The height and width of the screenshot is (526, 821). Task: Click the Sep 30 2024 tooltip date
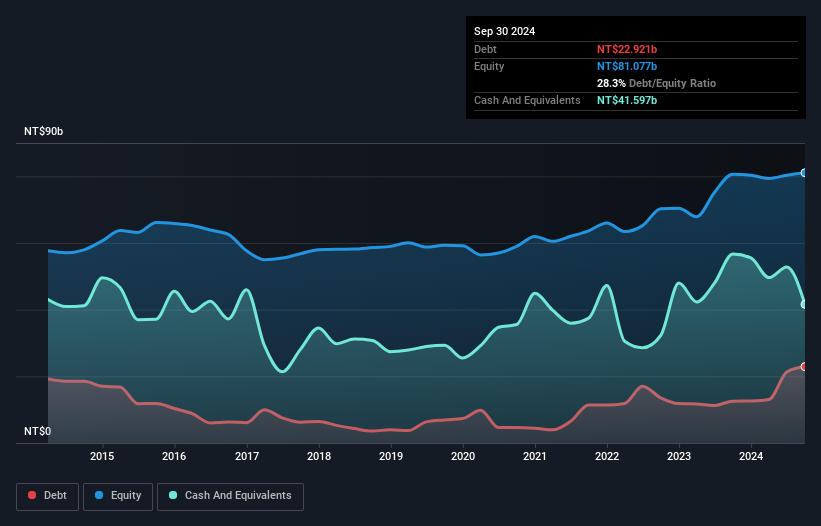coord(504,31)
